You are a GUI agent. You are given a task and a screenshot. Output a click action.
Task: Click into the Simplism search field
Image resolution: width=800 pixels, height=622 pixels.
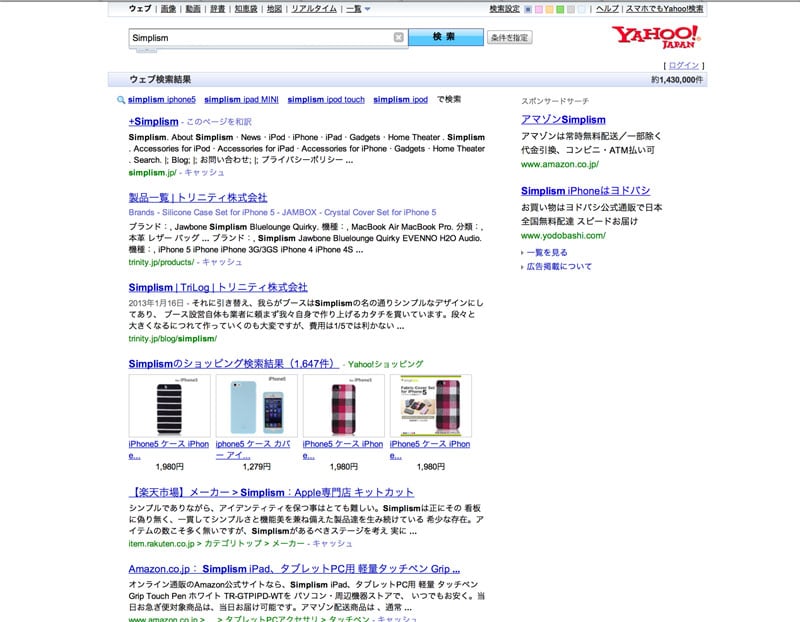coord(260,37)
